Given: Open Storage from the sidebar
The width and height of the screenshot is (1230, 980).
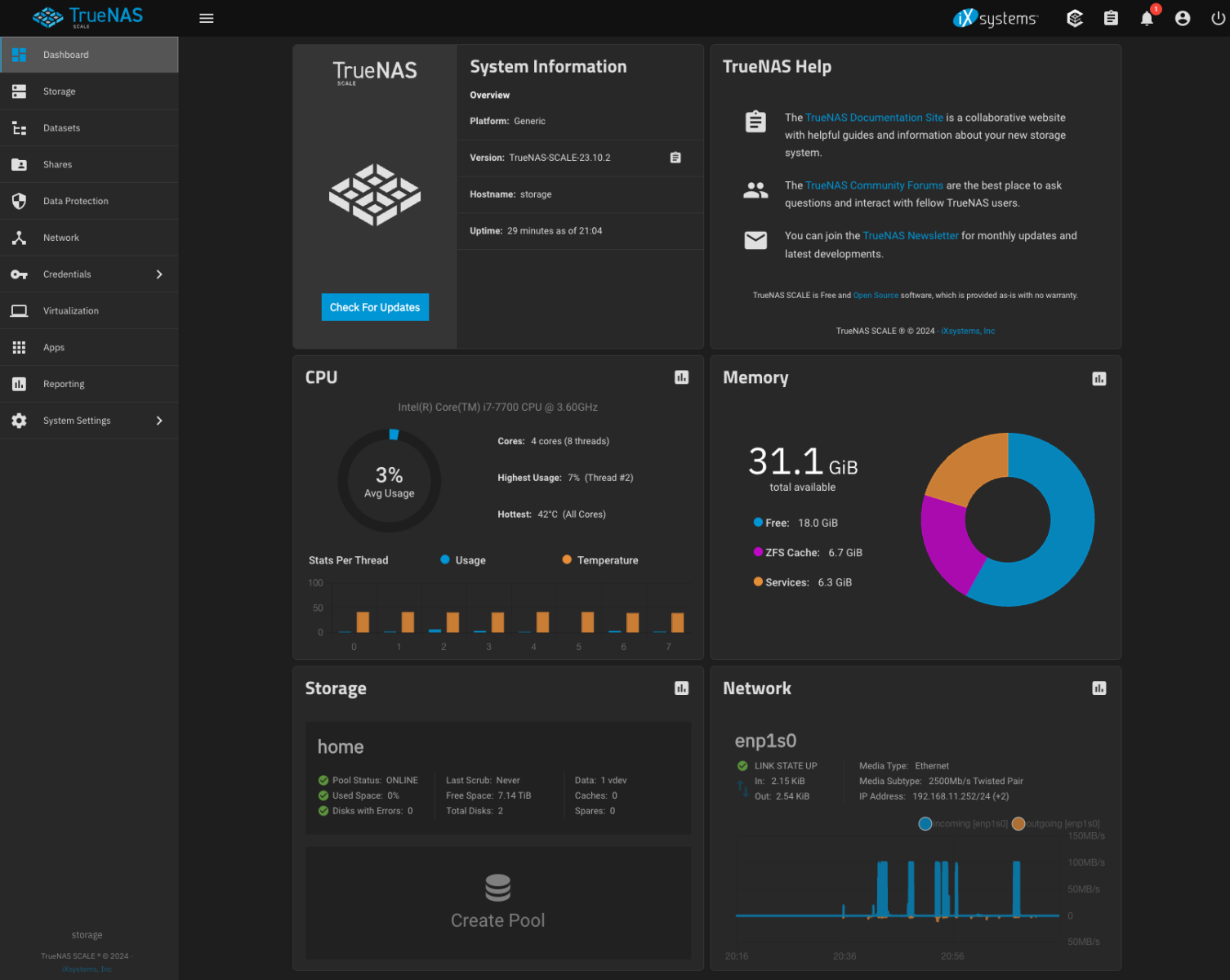Looking at the screenshot, I should pyautogui.click(x=89, y=91).
